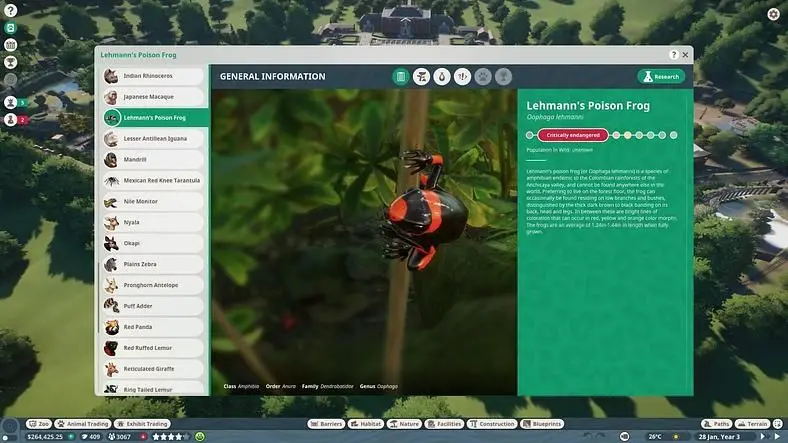Click the first dot on the conservation status scale
Image resolution: width=788 pixels, height=443 pixels.
click(529, 135)
